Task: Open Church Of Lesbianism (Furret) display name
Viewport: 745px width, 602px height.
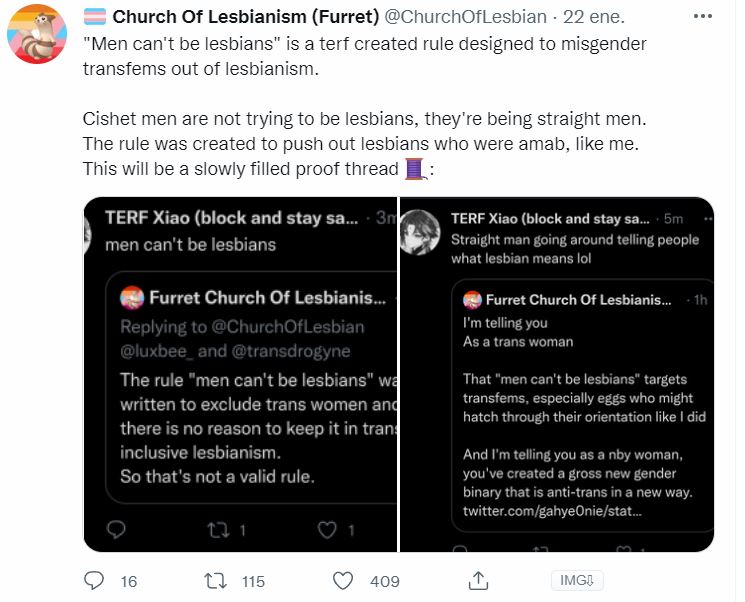Action: (x=246, y=17)
